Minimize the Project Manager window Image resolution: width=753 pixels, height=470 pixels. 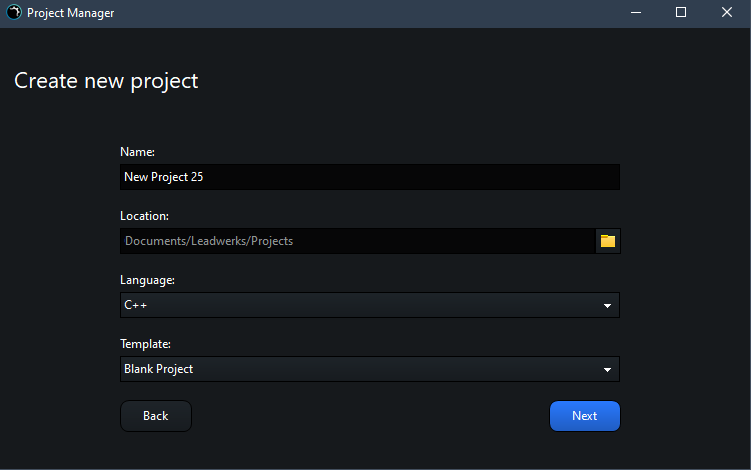point(635,13)
